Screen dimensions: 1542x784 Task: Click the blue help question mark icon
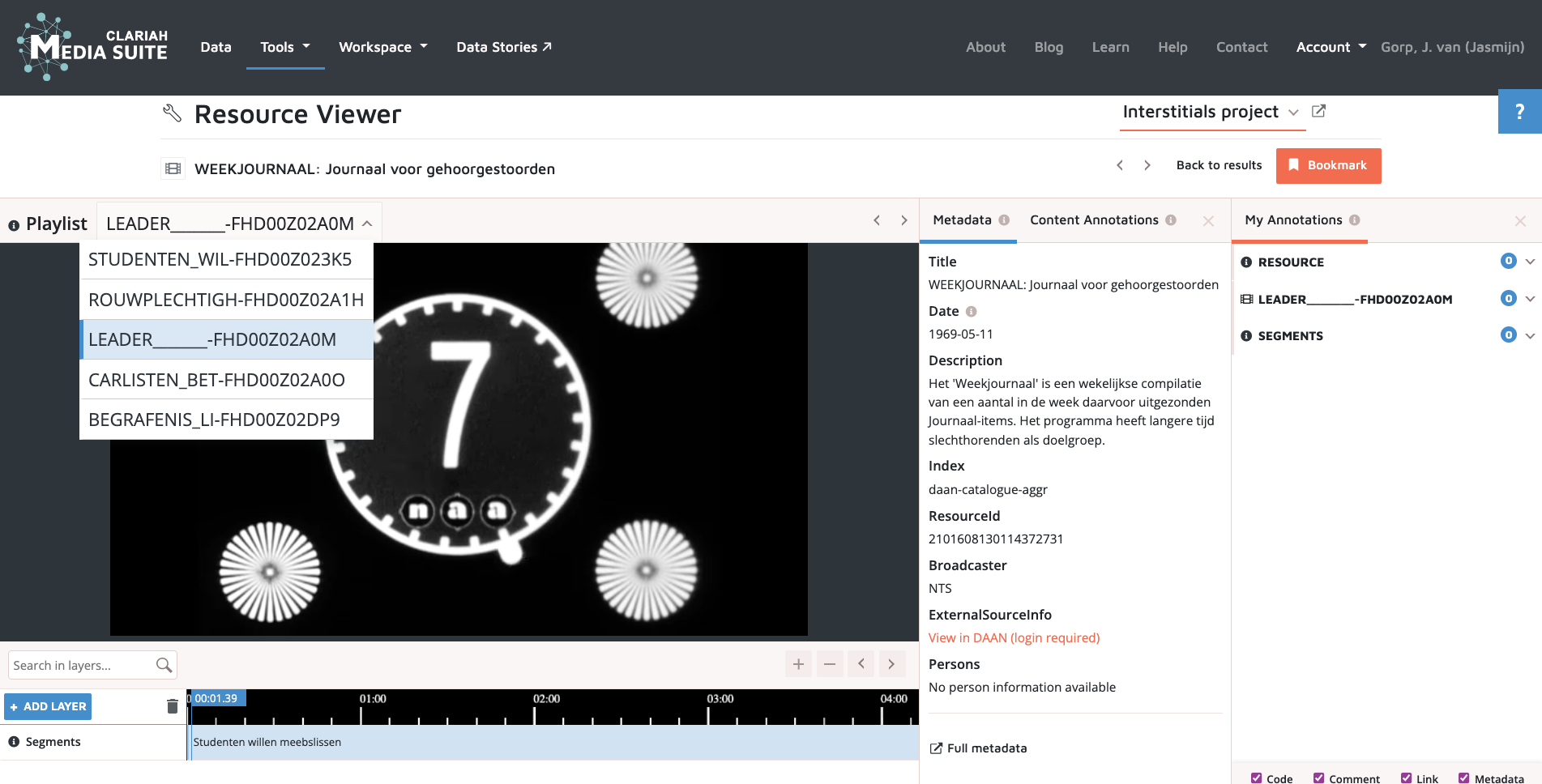coord(1519,112)
